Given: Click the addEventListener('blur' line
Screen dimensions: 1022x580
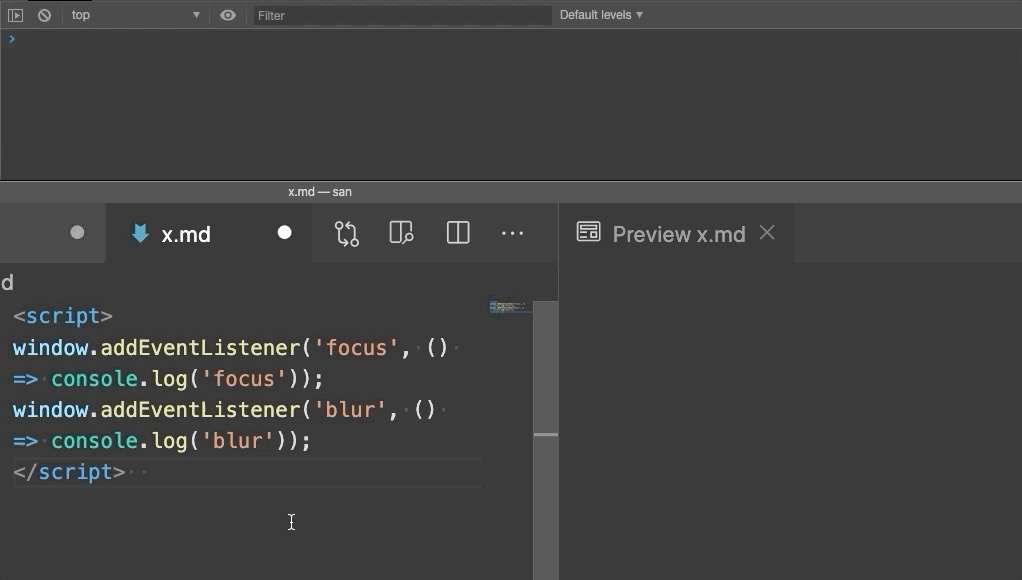Looking at the screenshot, I should point(224,410).
